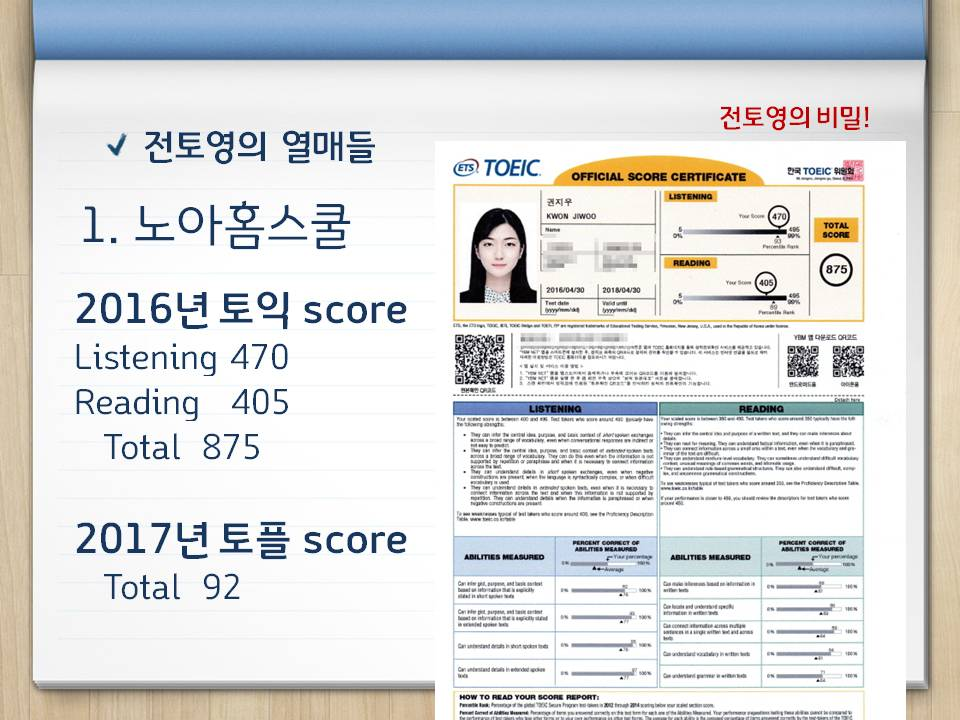960x720 pixels.
Task: Select the ID photo on the certificate
Action: point(495,251)
